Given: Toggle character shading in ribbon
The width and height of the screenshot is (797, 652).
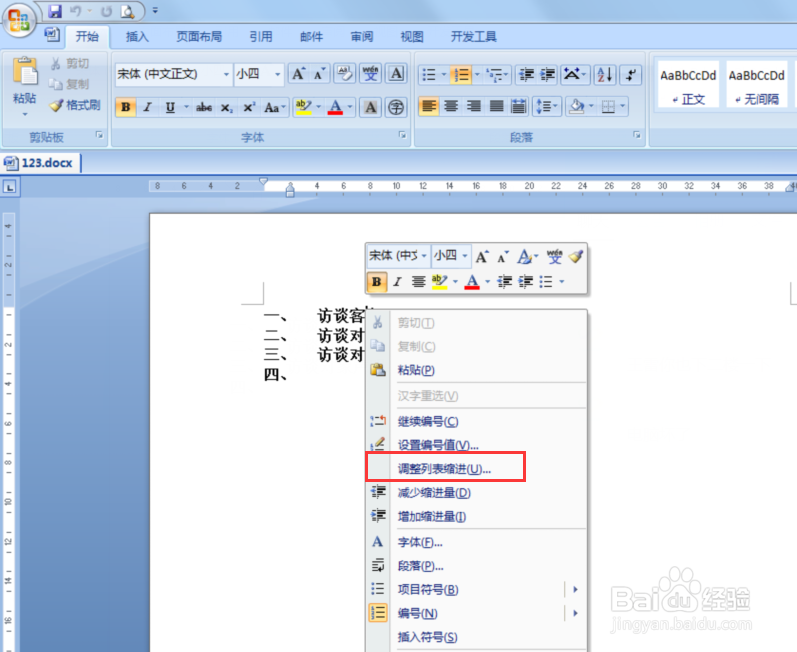Looking at the screenshot, I should pyautogui.click(x=371, y=107).
